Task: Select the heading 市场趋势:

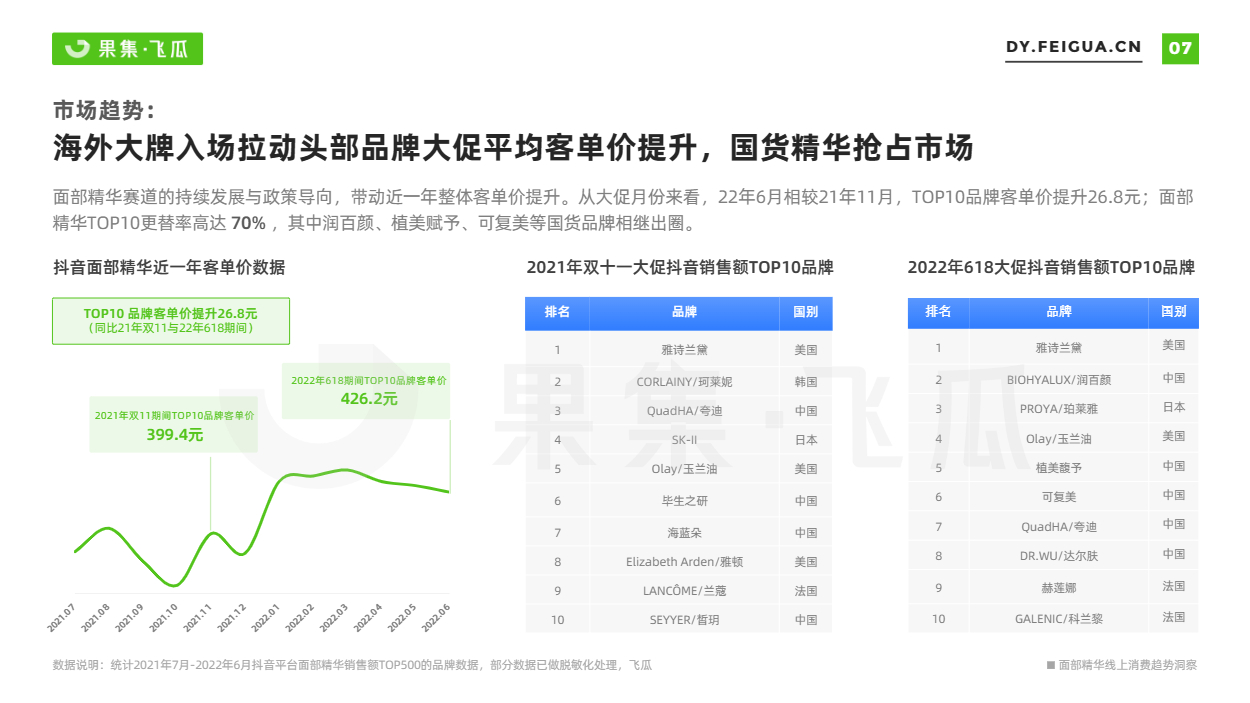Action: click(104, 109)
